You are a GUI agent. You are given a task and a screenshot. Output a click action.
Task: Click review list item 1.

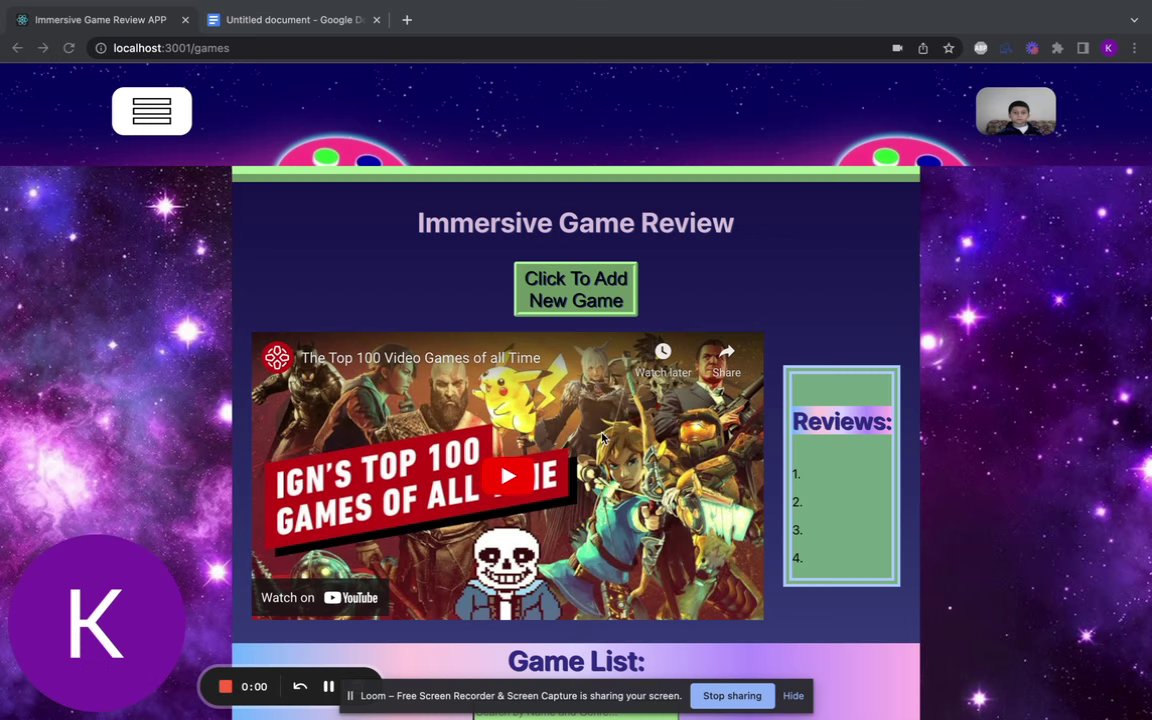796,475
